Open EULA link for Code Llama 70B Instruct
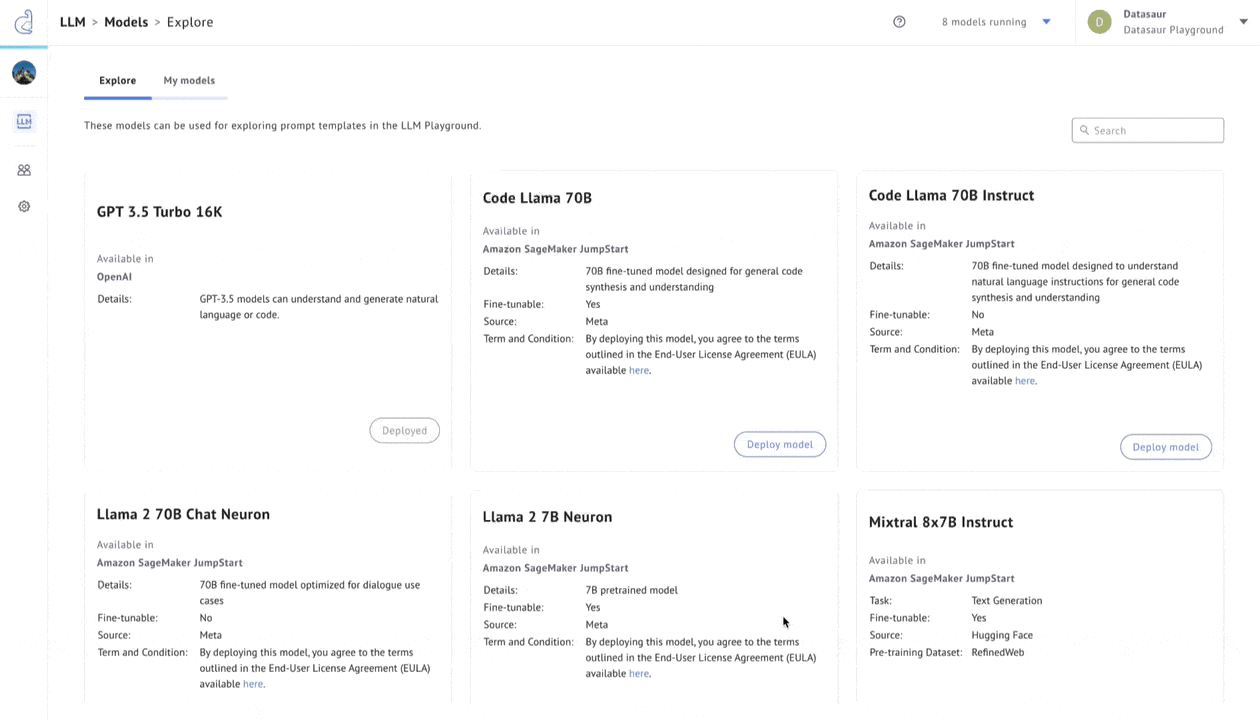This screenshot has width=1260, height=720. pyautogui.click(x=1024, y=381)
